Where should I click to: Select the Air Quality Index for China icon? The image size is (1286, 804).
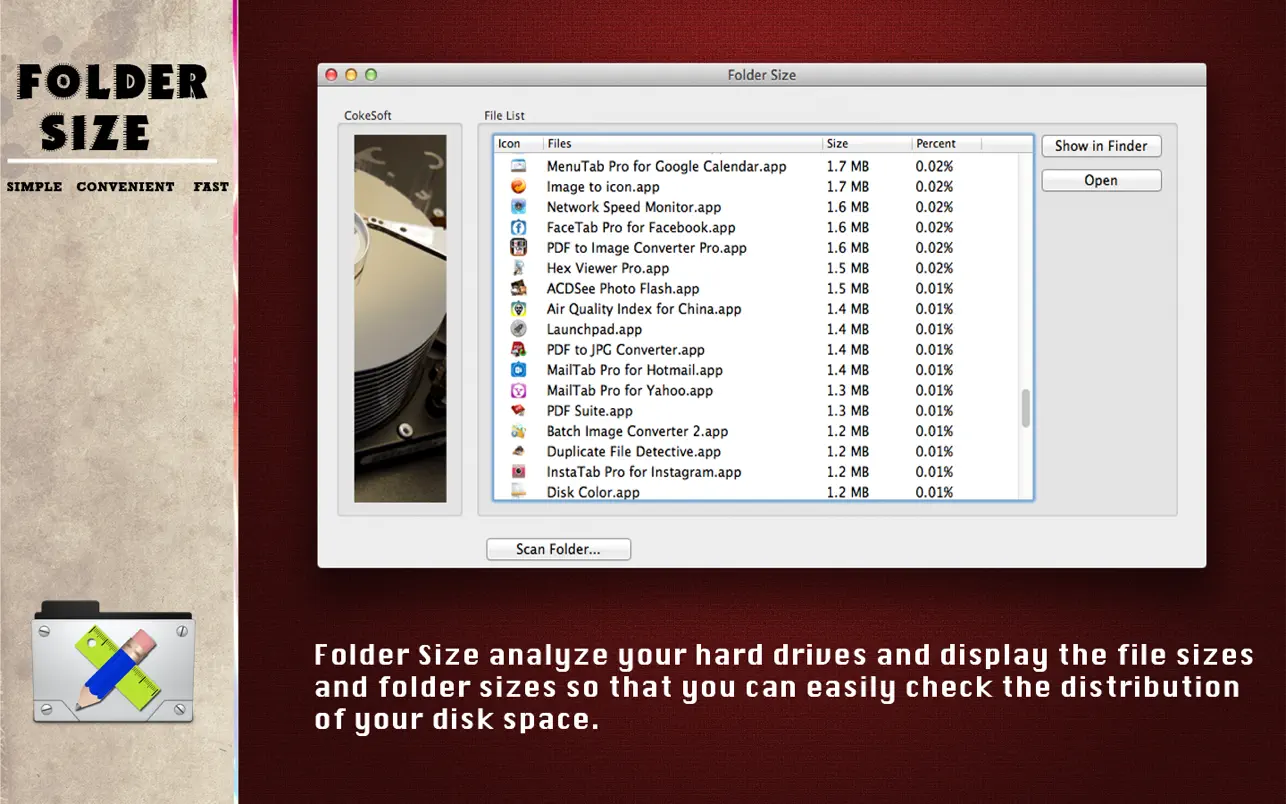coord(519,309)
